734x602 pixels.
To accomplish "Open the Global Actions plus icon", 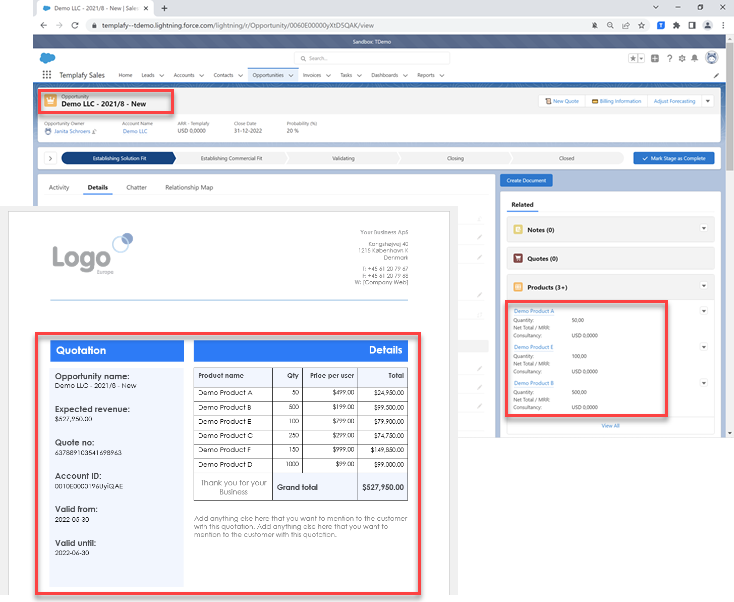I will 655,58.
